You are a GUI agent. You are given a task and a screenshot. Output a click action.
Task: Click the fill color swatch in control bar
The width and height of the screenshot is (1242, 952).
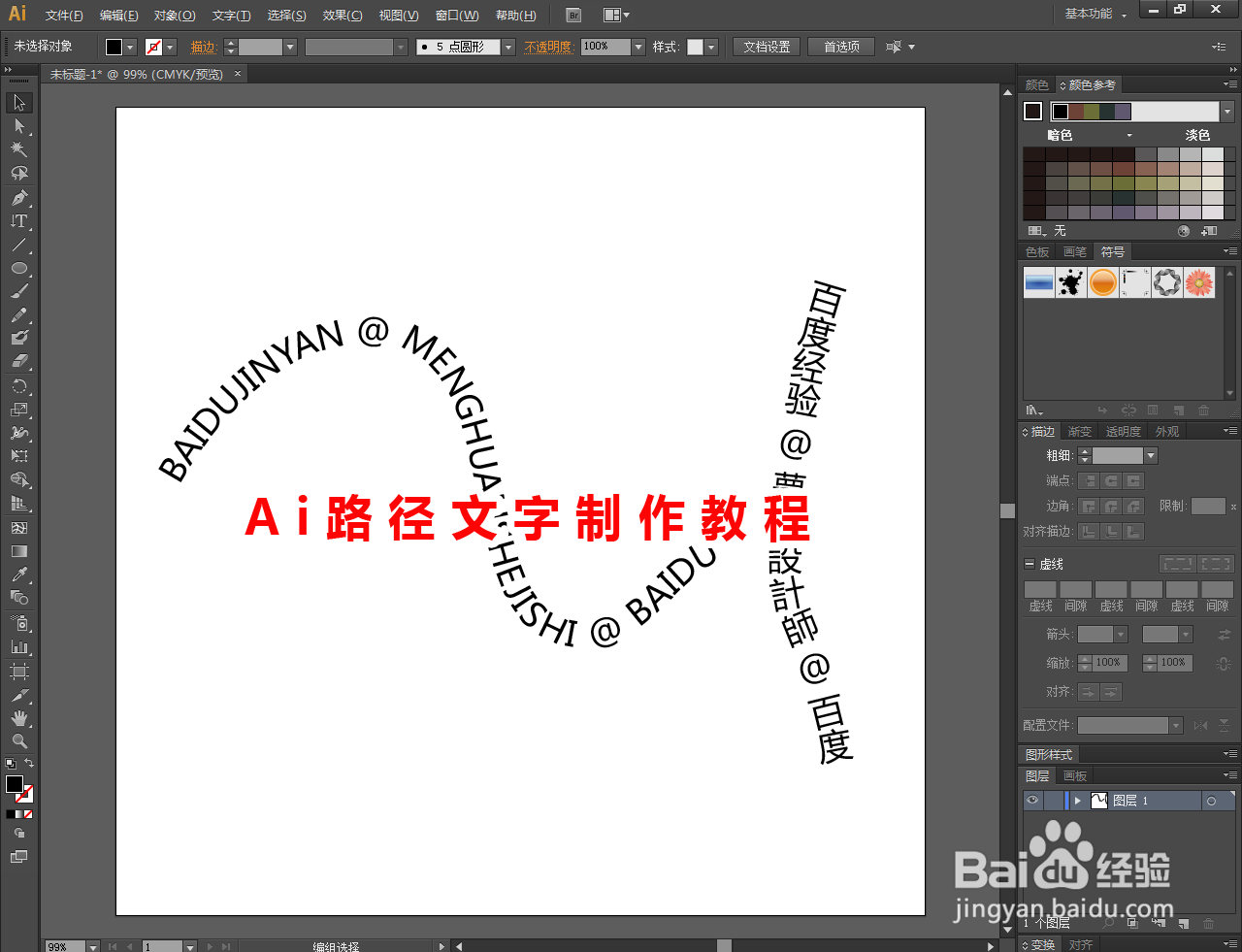[x=114, y=47]
